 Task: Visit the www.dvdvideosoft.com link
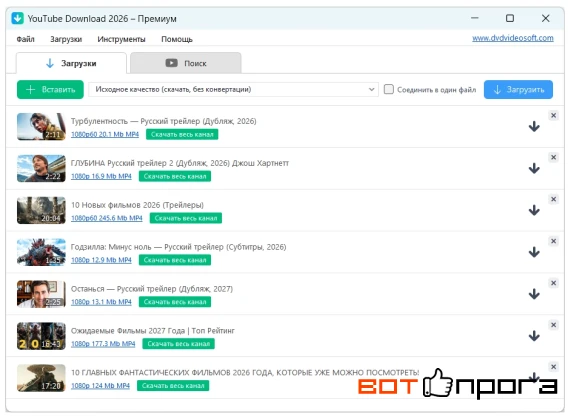point(513,38)
